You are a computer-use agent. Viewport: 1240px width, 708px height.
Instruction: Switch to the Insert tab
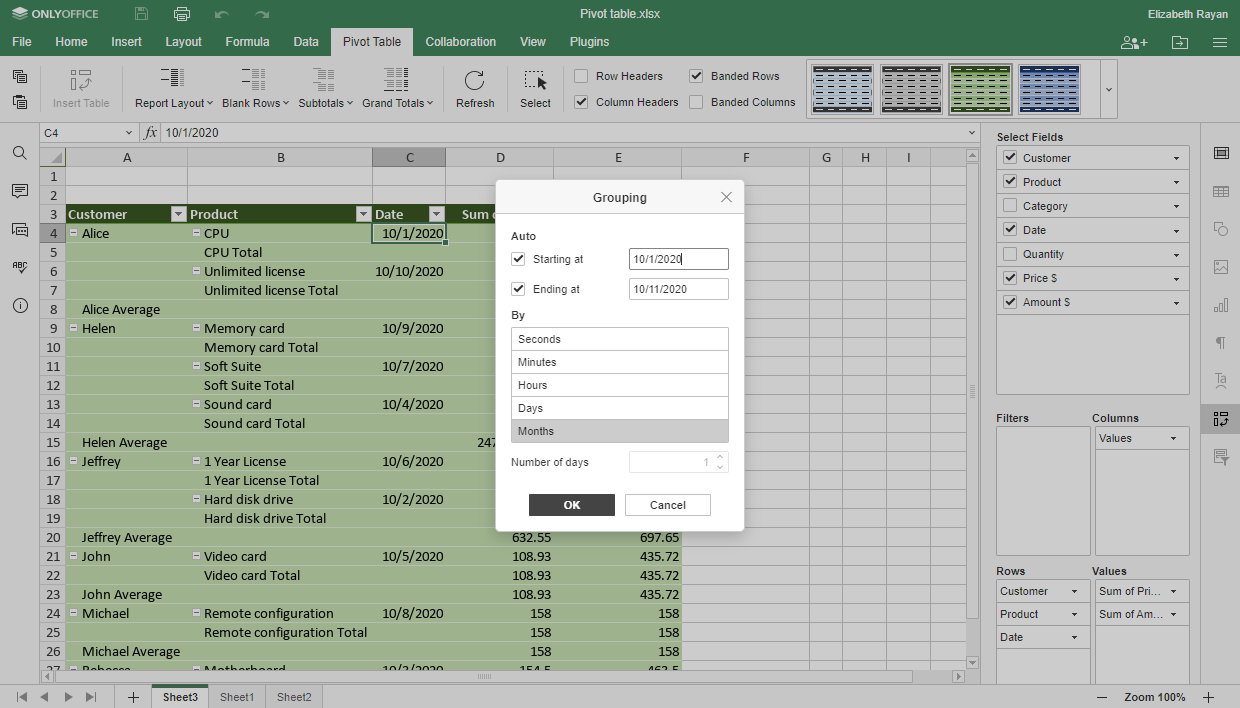[126, 42]
